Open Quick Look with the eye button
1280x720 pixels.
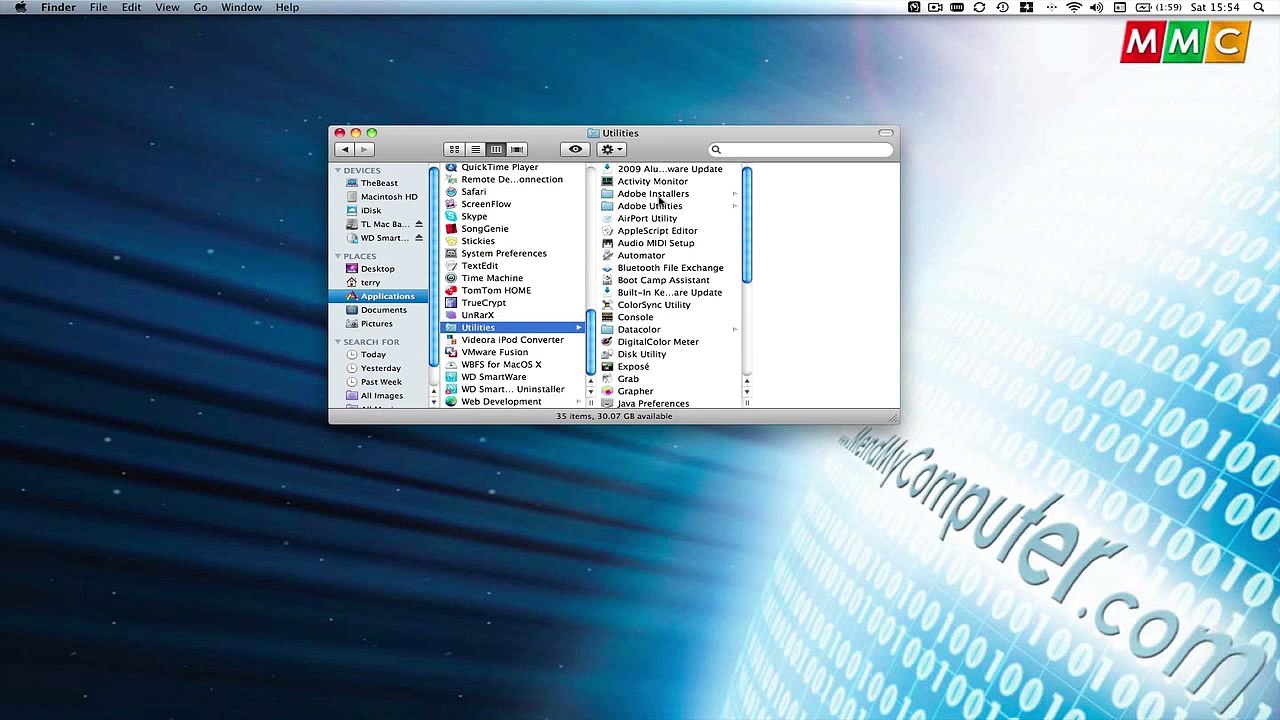tap(575, 150)
